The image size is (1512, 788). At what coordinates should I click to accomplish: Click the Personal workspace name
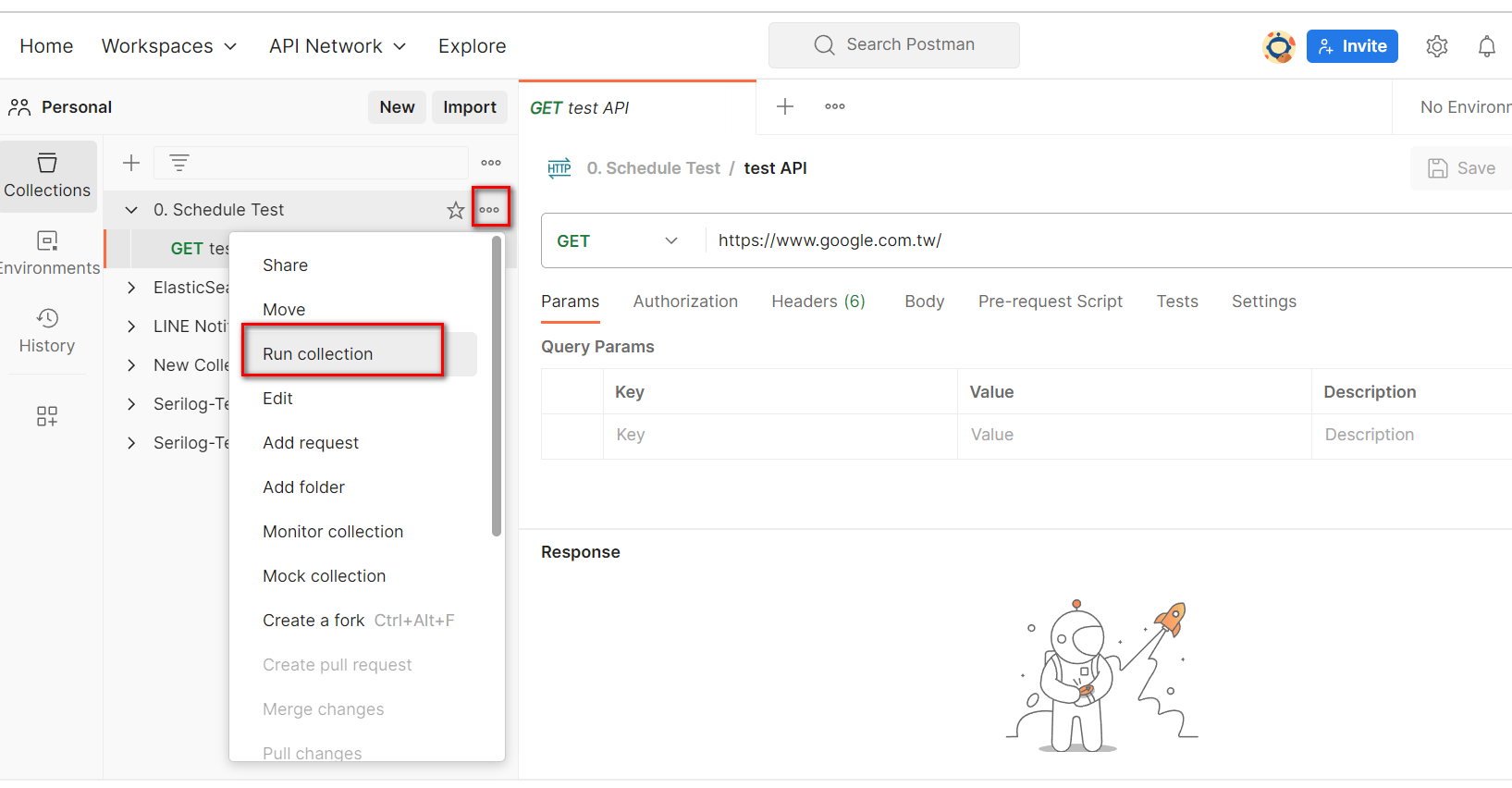(77, 107)
